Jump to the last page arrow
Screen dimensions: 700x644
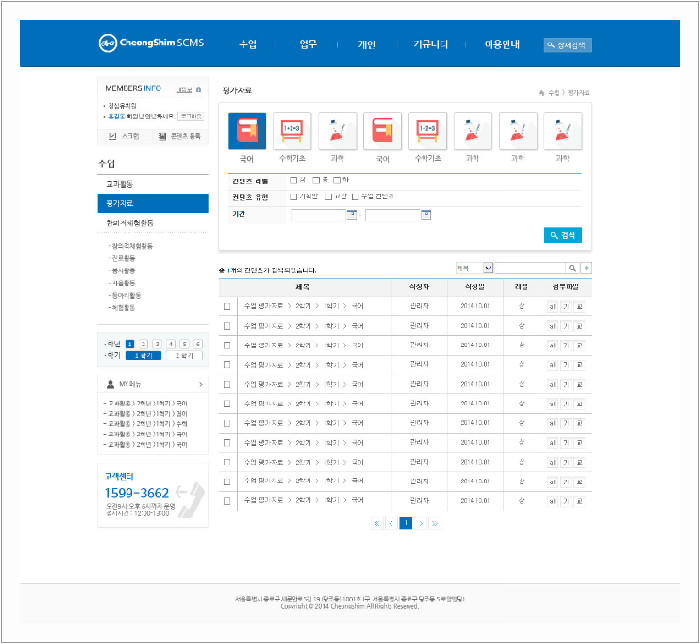pos(435,523)
